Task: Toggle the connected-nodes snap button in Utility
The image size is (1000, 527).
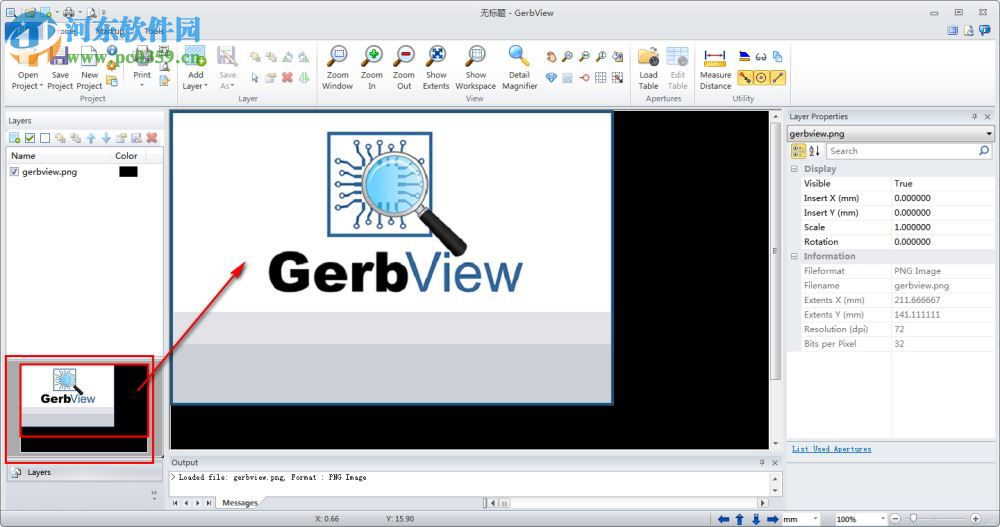Action: [745, 78]
